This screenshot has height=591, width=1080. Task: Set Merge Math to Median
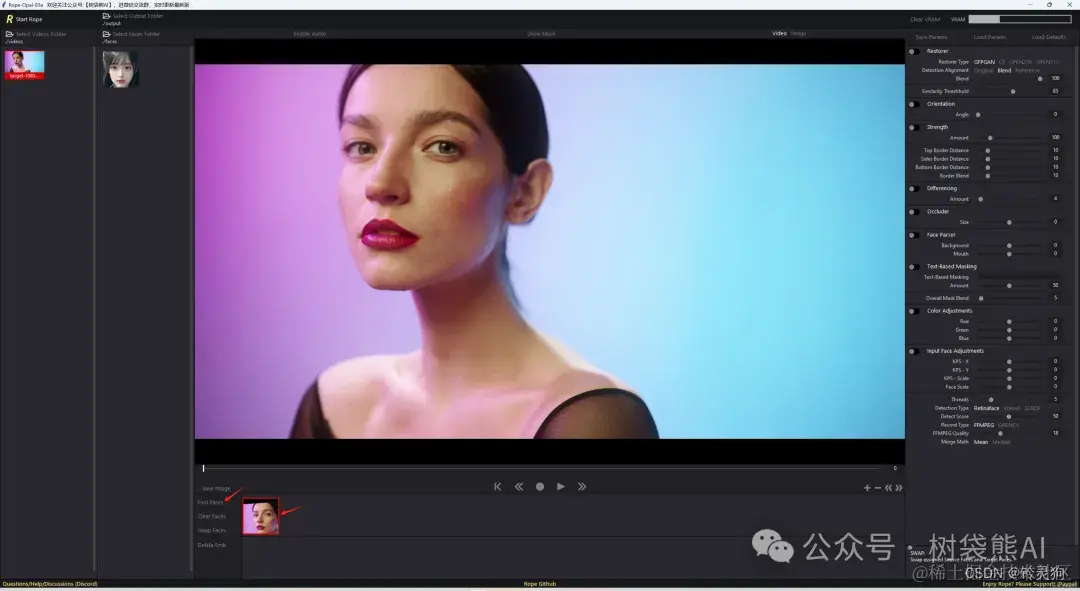[x=1001, y=442]
